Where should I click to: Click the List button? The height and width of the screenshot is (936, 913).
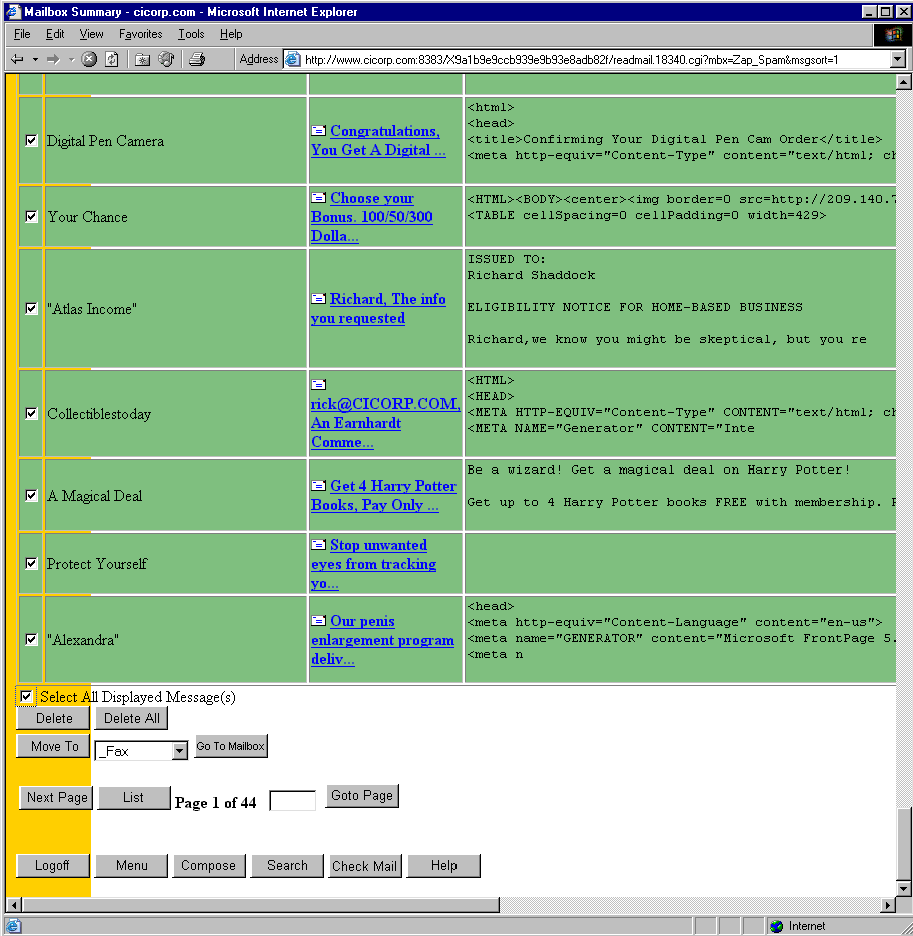pos(134,798)
